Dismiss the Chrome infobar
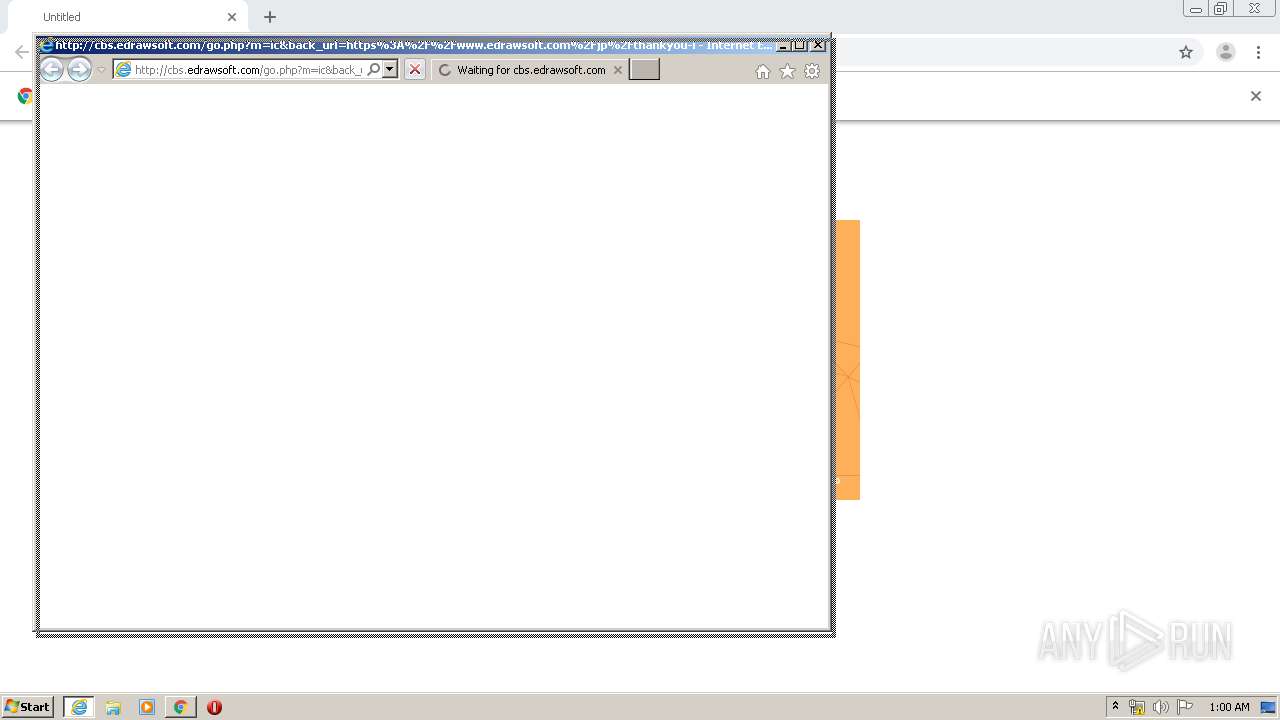The height and width of the screenshot is (720, 1280). 1256,96
